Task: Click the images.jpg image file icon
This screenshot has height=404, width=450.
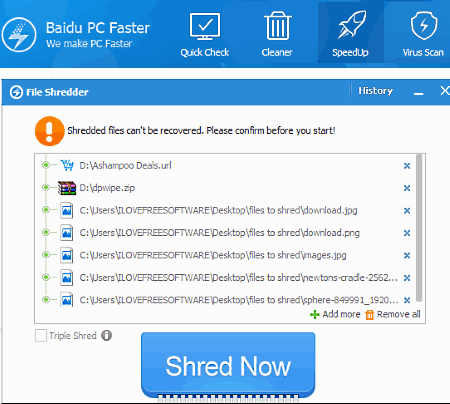Action: pyautogui.click(x=67, y=255)
